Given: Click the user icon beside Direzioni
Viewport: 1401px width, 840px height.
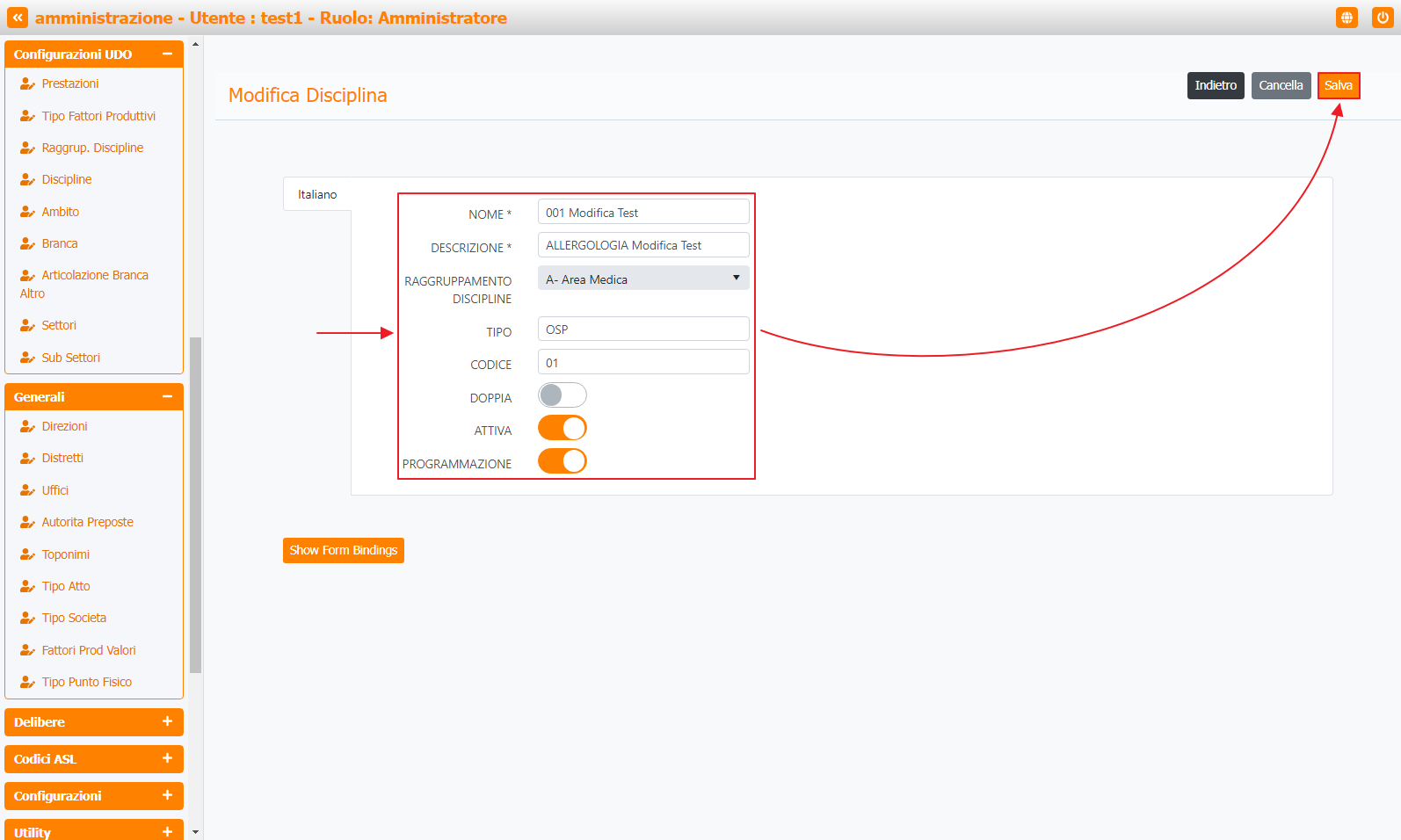Looking at the screenshot, I should (27, 427).
